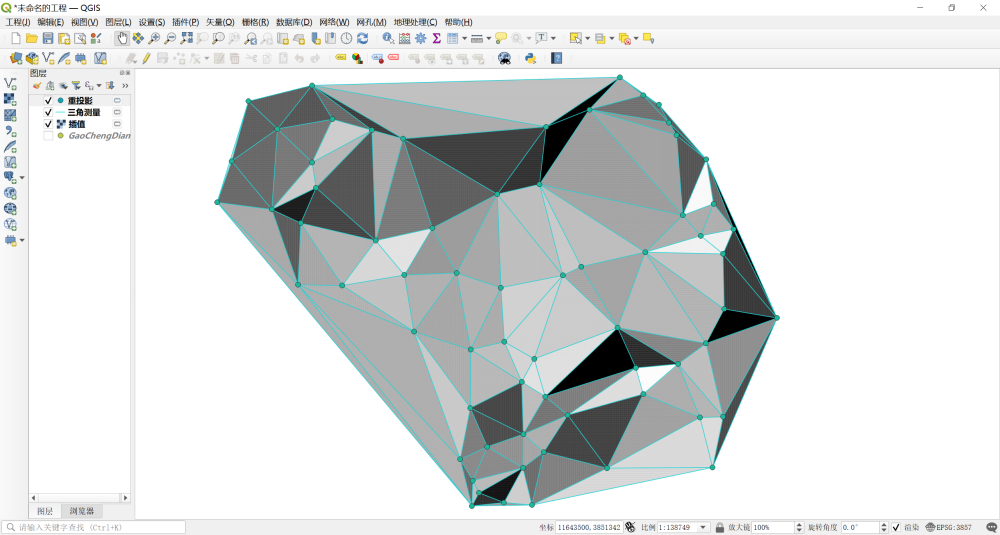
Task: Click Add WMS Layer globe in sidebar
Action: (10, 193)
